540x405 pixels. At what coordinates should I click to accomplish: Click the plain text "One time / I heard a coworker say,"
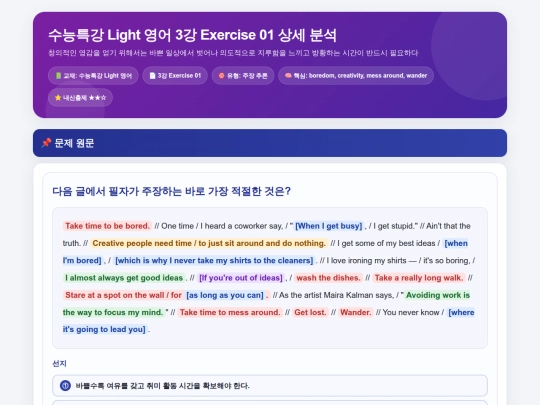pyautogui.click(x=222, y=226)
